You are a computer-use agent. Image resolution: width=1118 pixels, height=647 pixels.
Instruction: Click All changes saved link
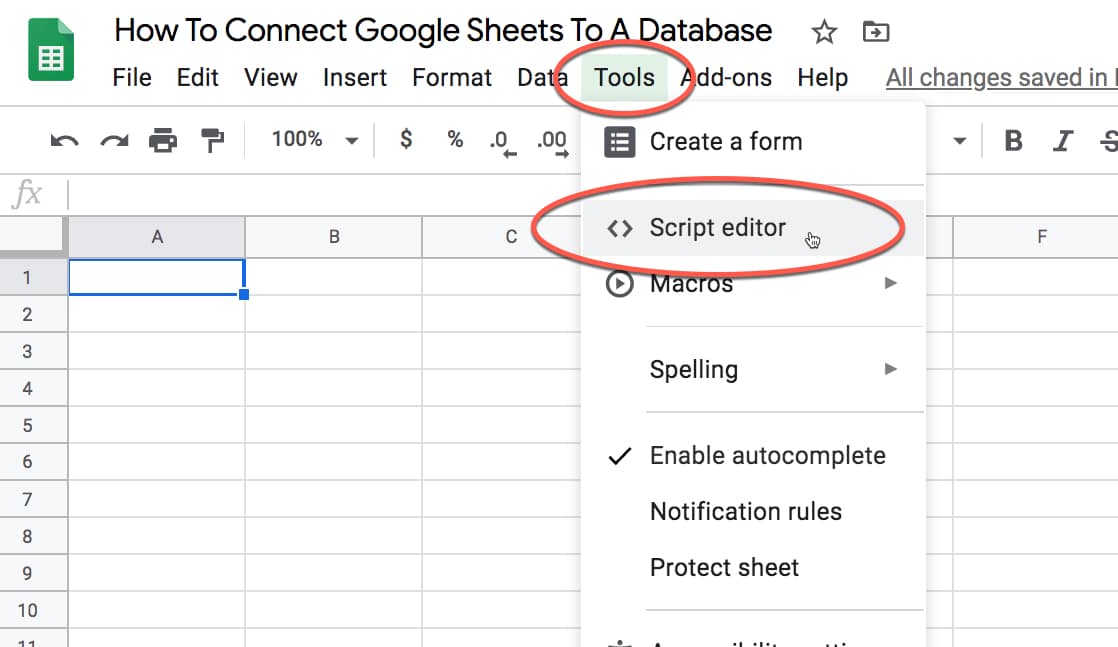1000,78
